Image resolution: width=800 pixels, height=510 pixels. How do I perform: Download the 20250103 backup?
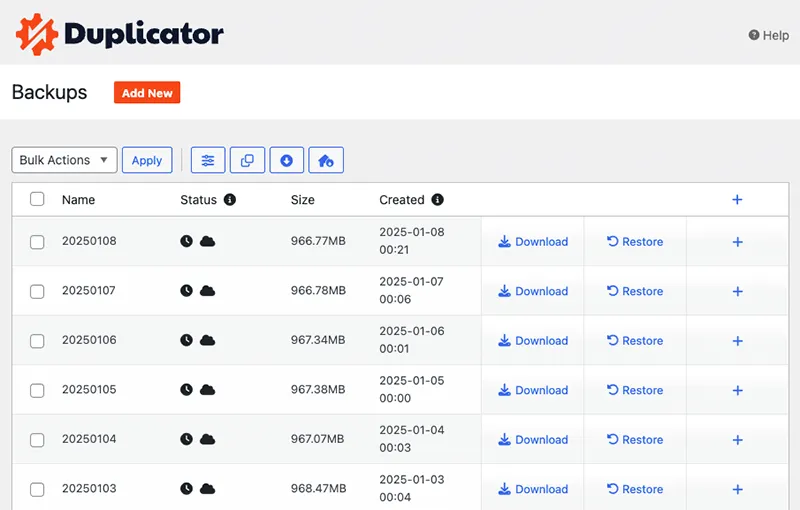point(533,489)
